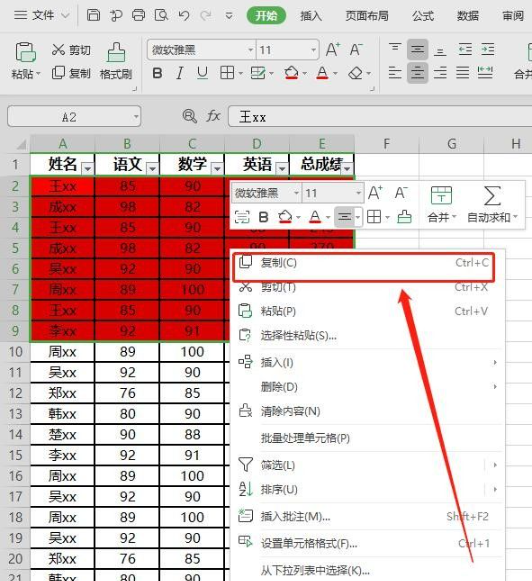532x581 pixels.
Task: Open the font name dropdown in ribbon
Action: click(x=250, y=50)
